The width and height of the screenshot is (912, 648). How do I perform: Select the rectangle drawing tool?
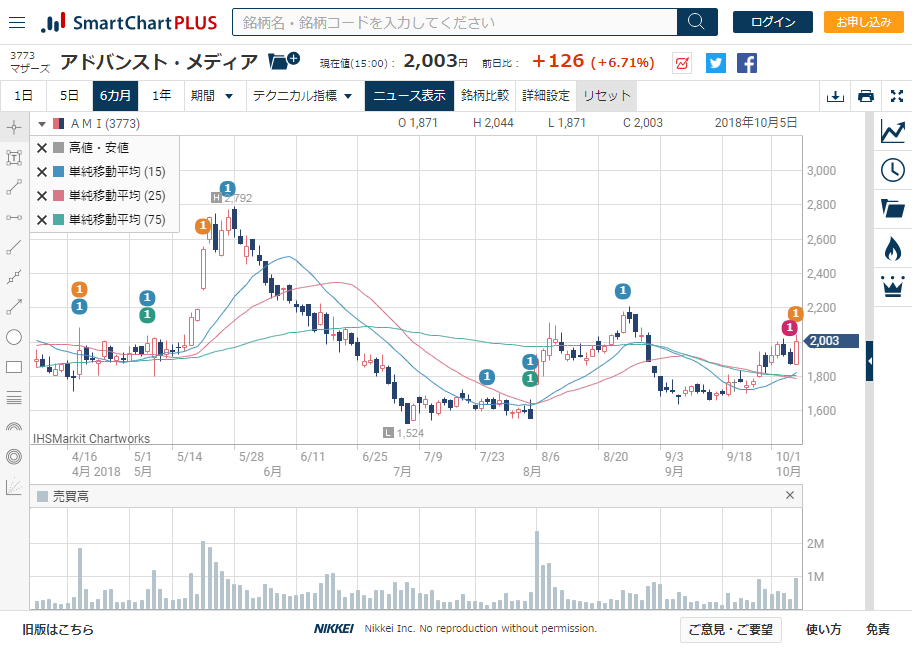pos(14,367)
